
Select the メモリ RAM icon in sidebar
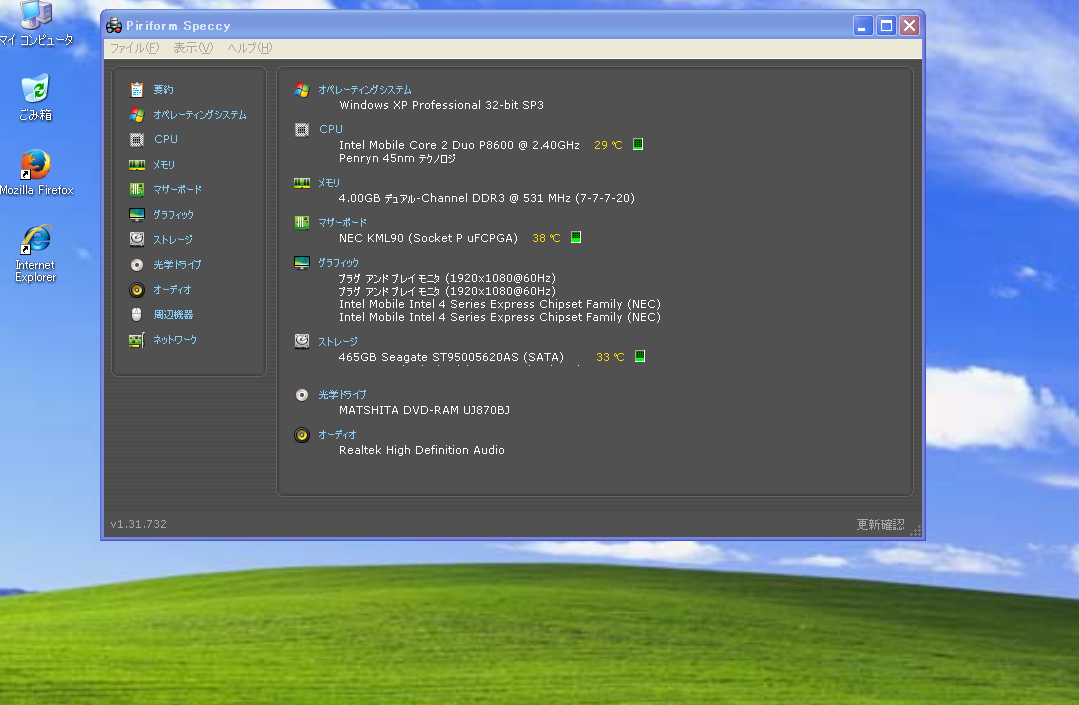pos(136,164)
